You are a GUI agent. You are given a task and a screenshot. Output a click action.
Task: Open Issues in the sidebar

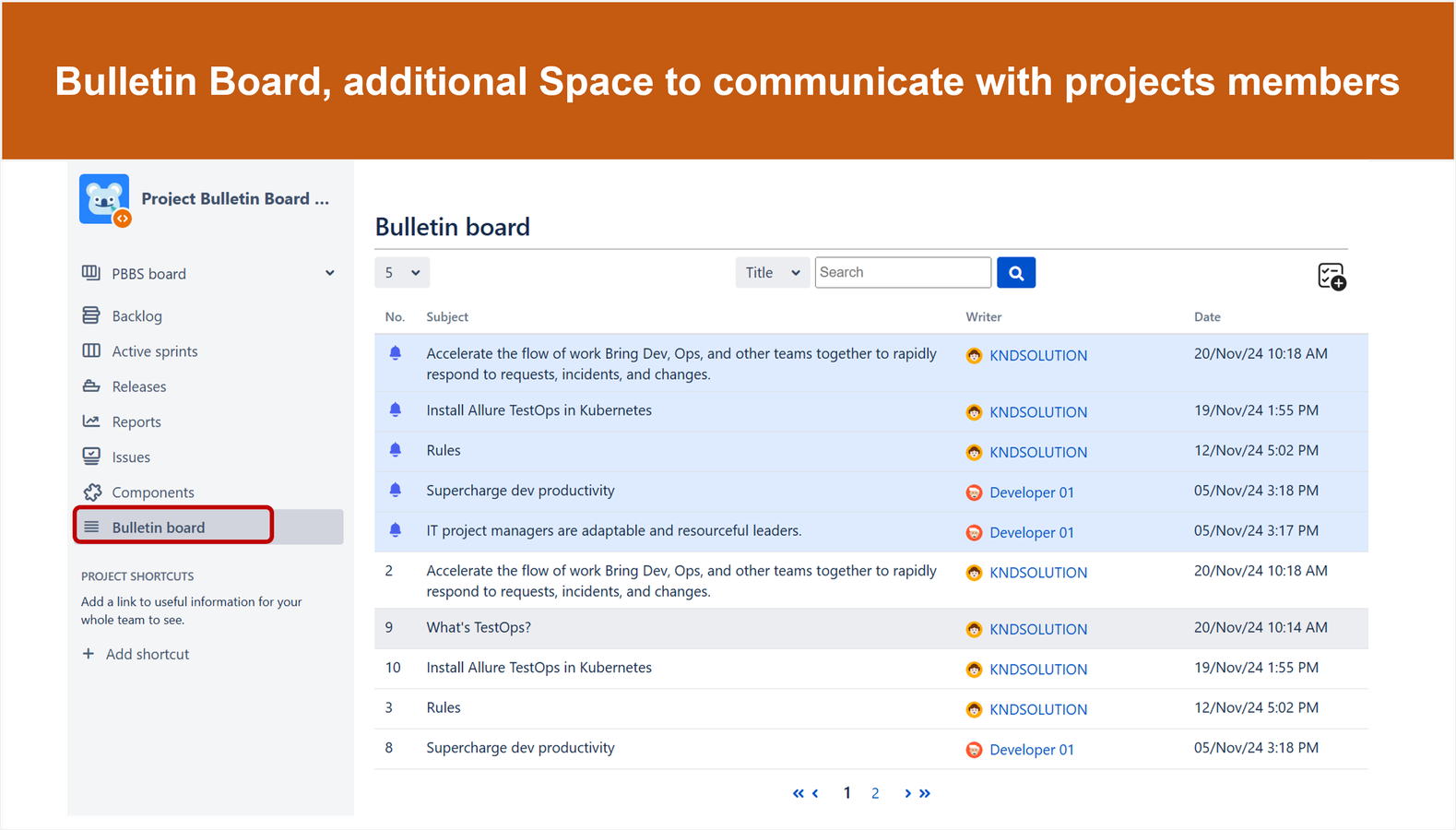click(131, 456)
